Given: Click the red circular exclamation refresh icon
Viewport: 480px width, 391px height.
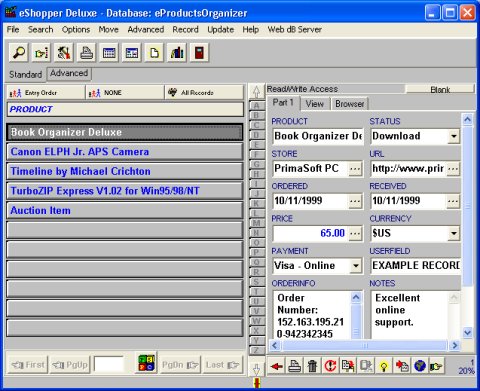Looking at the screenshot, I should pyautogui.click(x=330, y=366).
